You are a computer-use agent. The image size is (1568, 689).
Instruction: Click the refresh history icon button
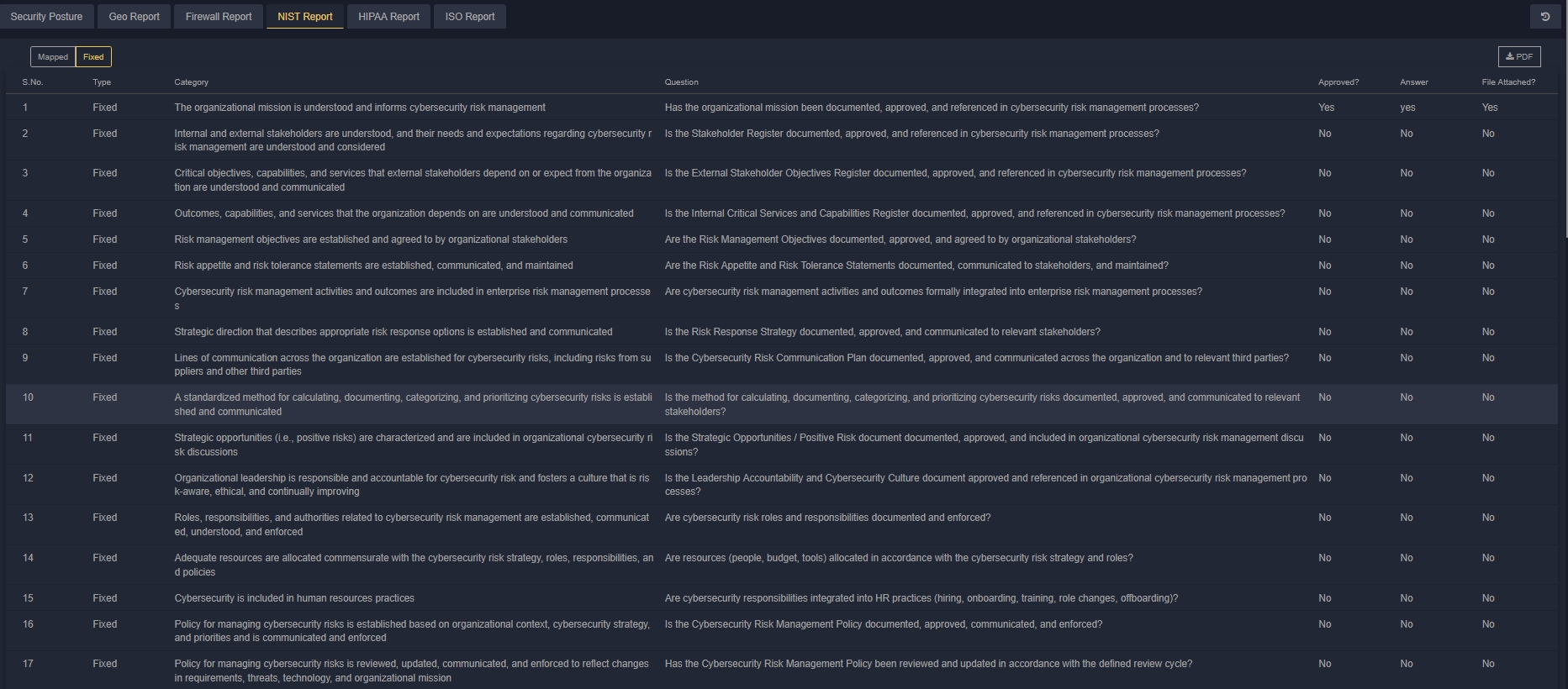[x=1545, y=17]
